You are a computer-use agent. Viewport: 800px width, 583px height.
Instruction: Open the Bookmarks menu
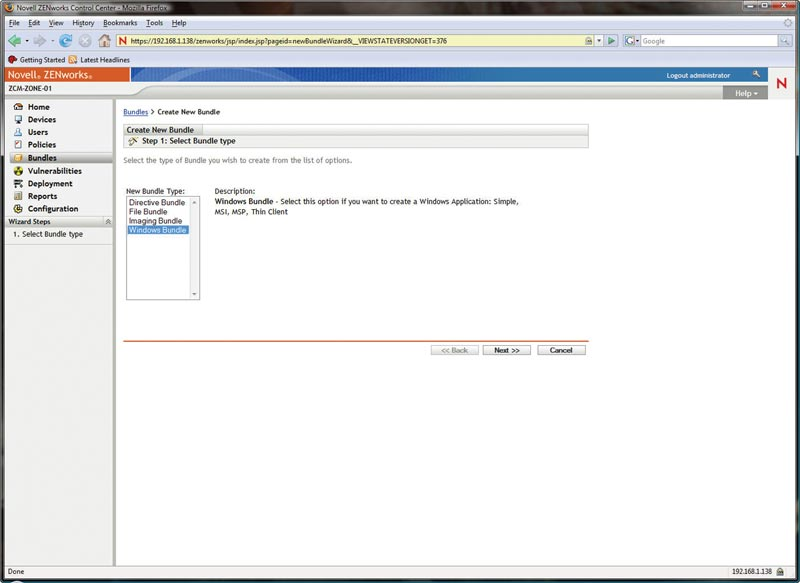pyautogui.click(x=120, y=23)
